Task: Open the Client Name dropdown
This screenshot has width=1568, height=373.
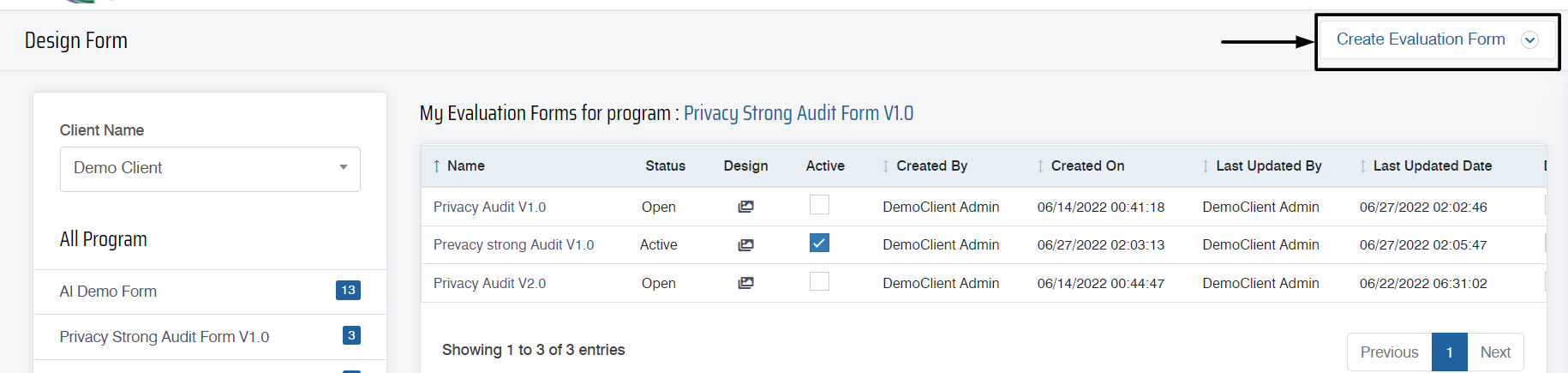Action: click(210, 169)
